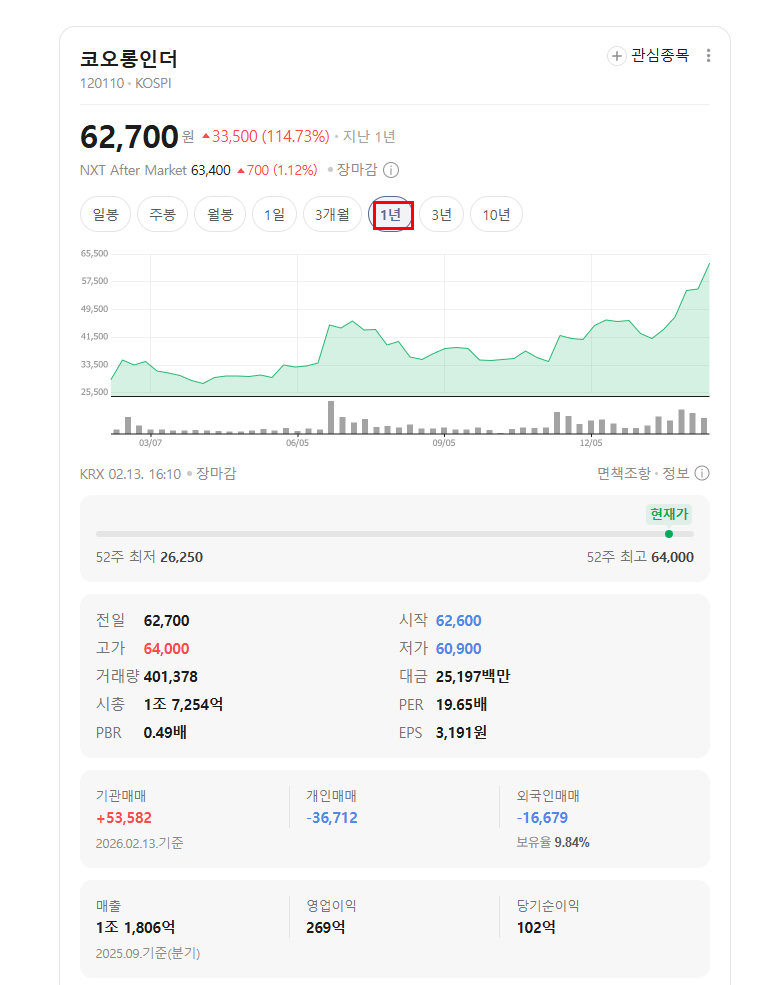Open the three-dot more options menu
Viewport: 776px width, 985px height.
point(708,56)
